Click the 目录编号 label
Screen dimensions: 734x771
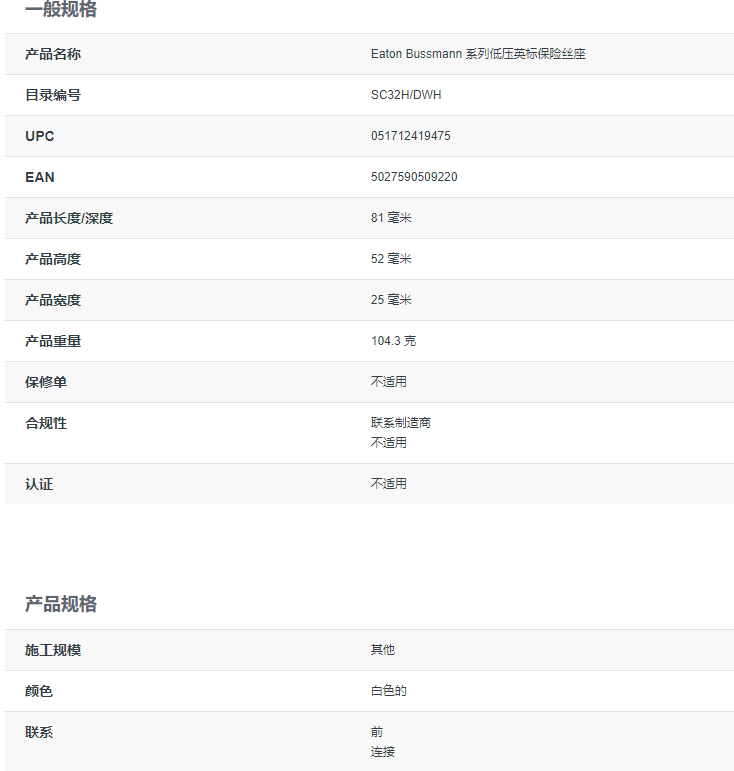tap(53, 95)
